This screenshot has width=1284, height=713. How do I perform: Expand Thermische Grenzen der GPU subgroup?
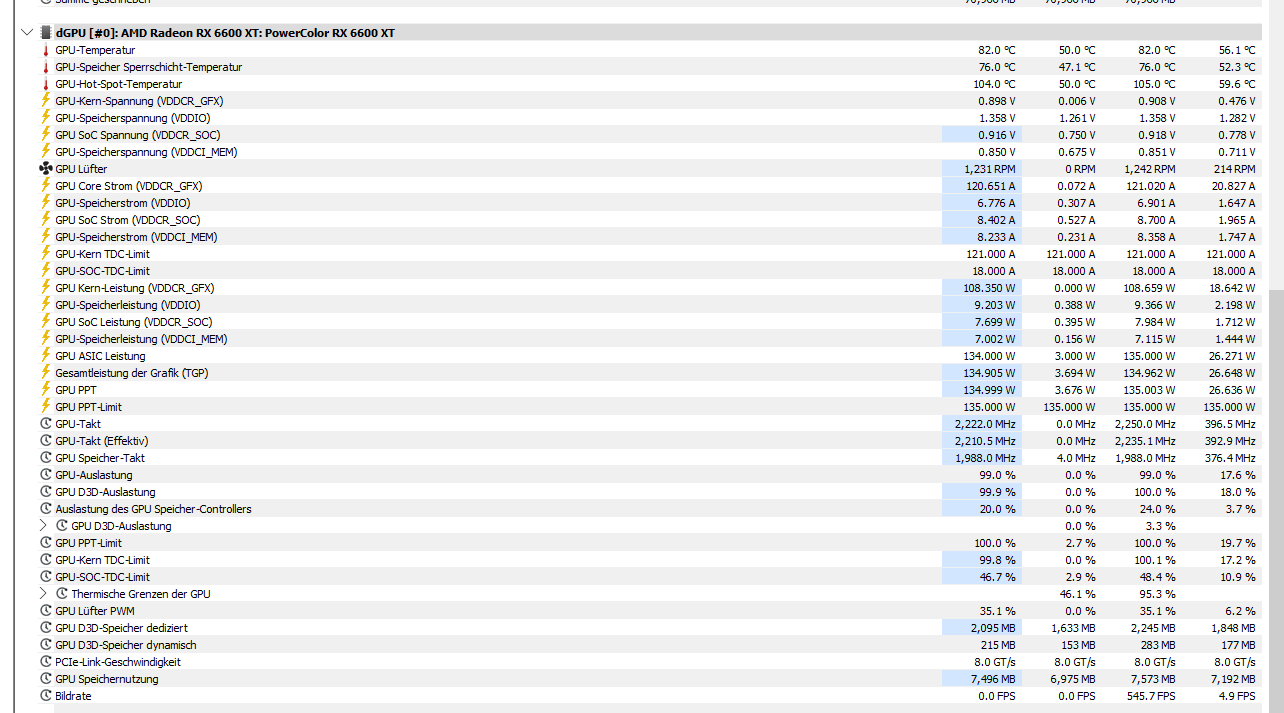click(x=43, y=593)
